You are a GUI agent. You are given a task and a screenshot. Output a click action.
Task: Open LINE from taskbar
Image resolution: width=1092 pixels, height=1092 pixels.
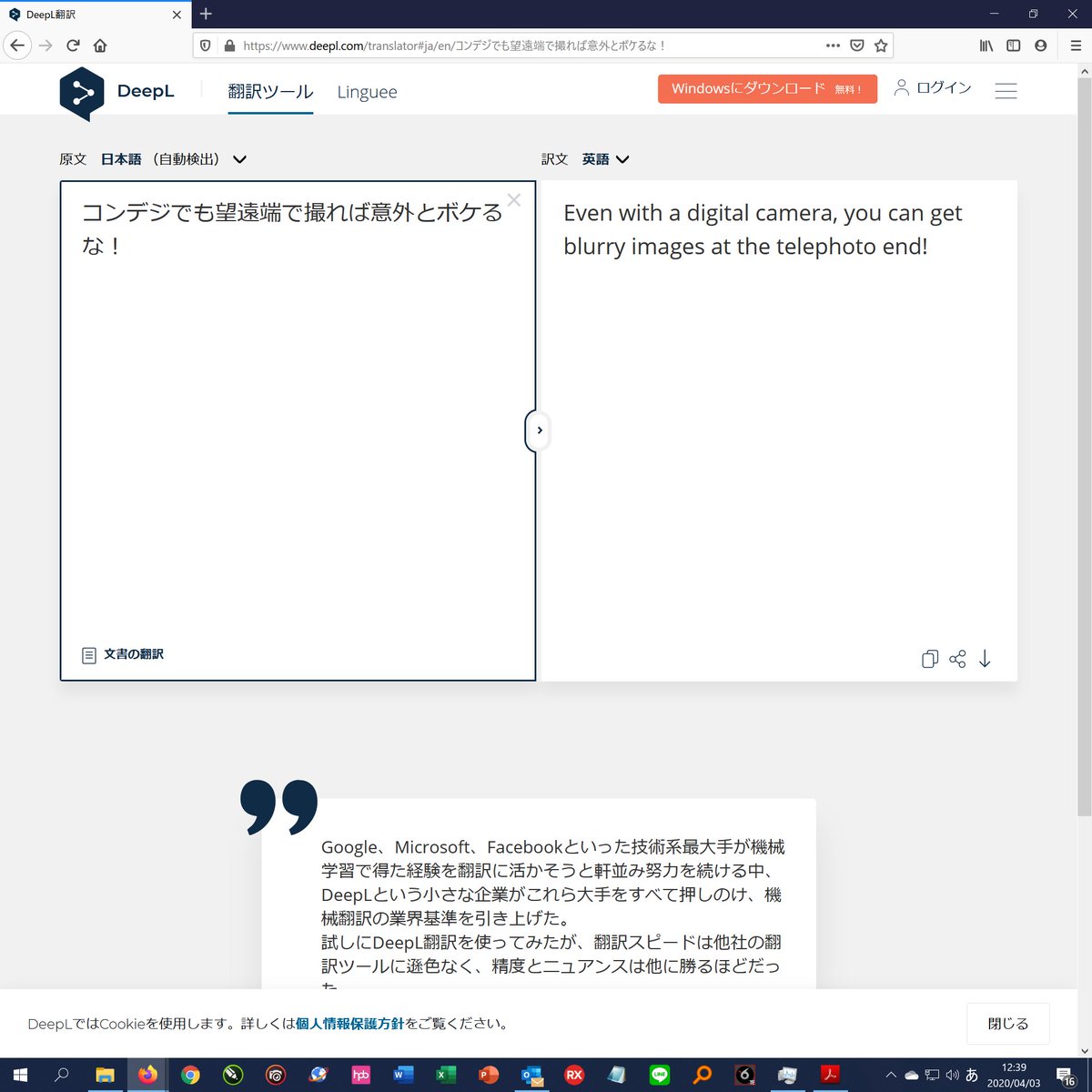click(660, 1075)
